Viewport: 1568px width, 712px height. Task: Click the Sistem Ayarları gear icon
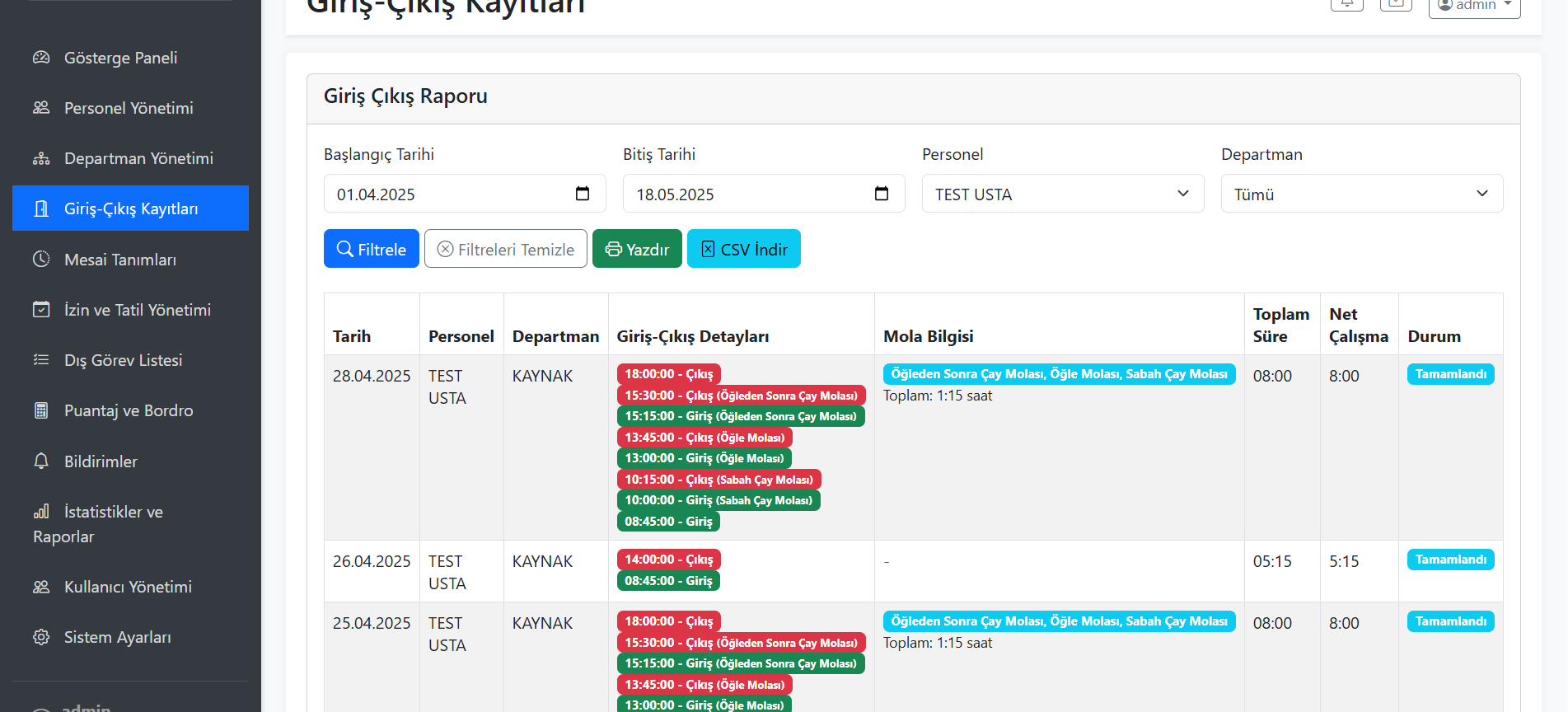[41, 637]
